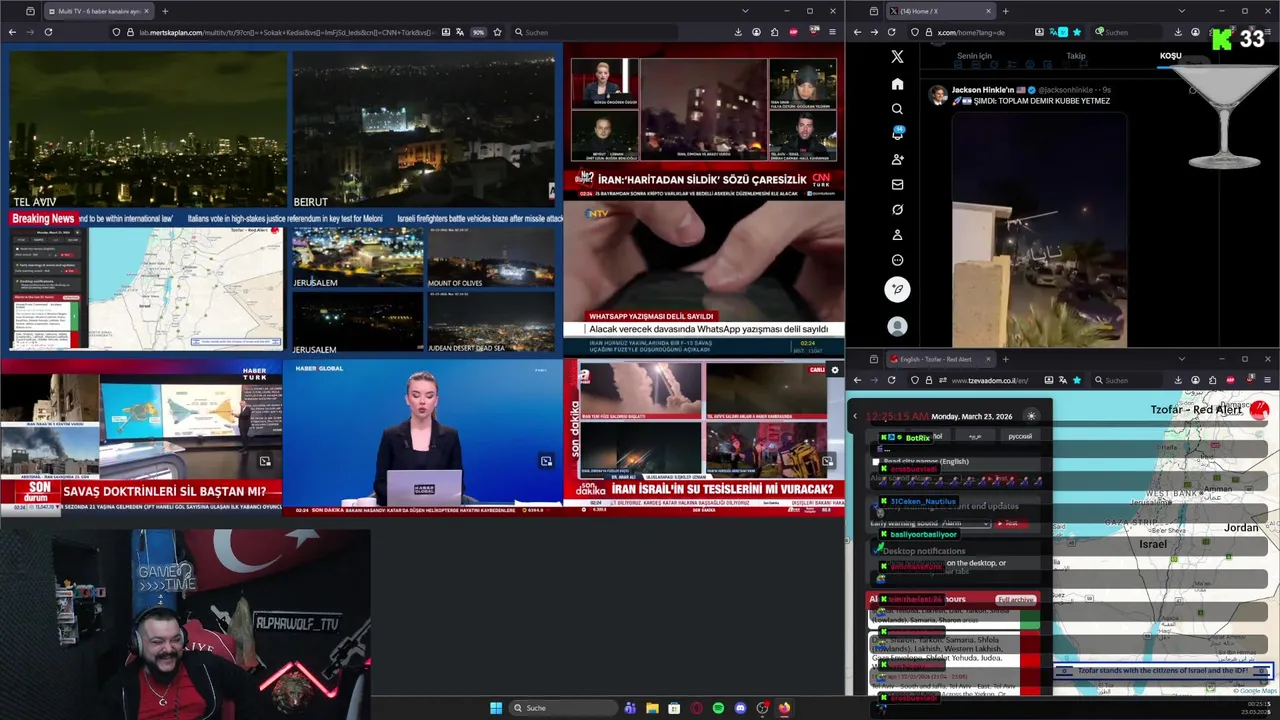This screenshot has width=1280, height=720.
Task: Click the Tzofar Red Alert logo
Action: coord(1259,410)
